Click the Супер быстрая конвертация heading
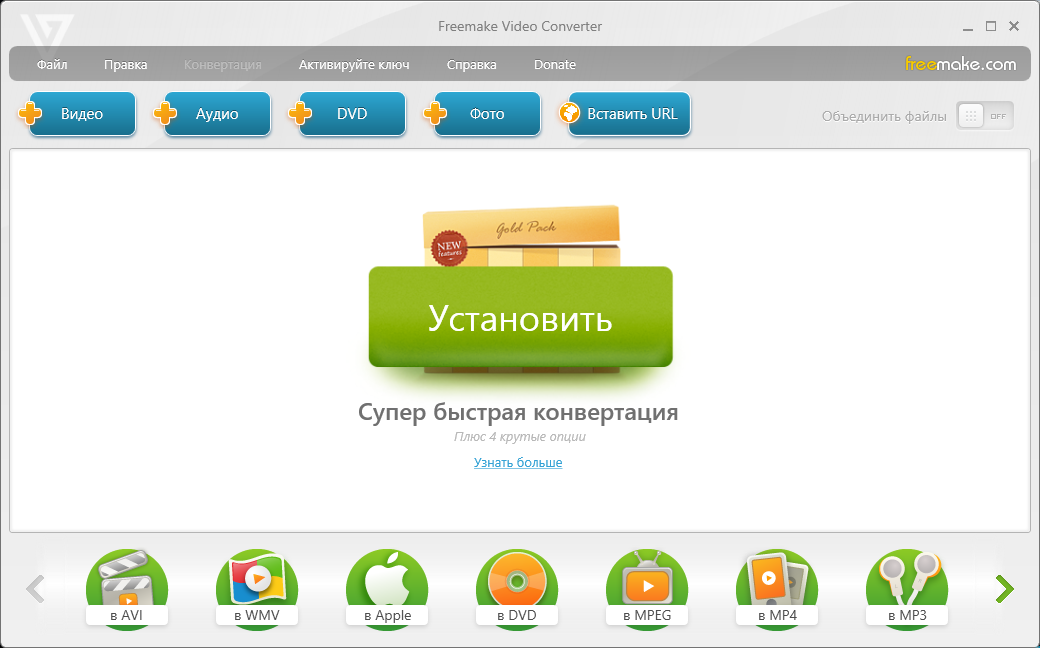Viewport: 1040px width, 648px height. pos(518,412)
